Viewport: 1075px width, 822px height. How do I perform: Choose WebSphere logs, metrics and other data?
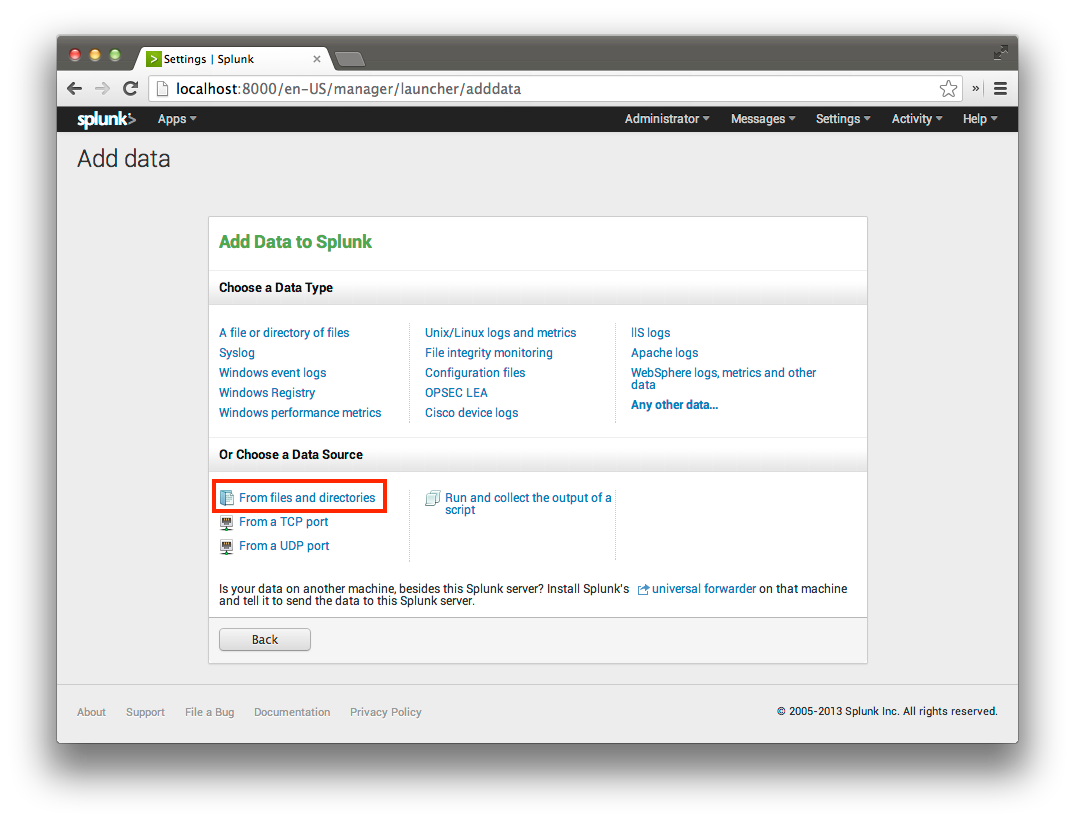(x=723, y=378)
